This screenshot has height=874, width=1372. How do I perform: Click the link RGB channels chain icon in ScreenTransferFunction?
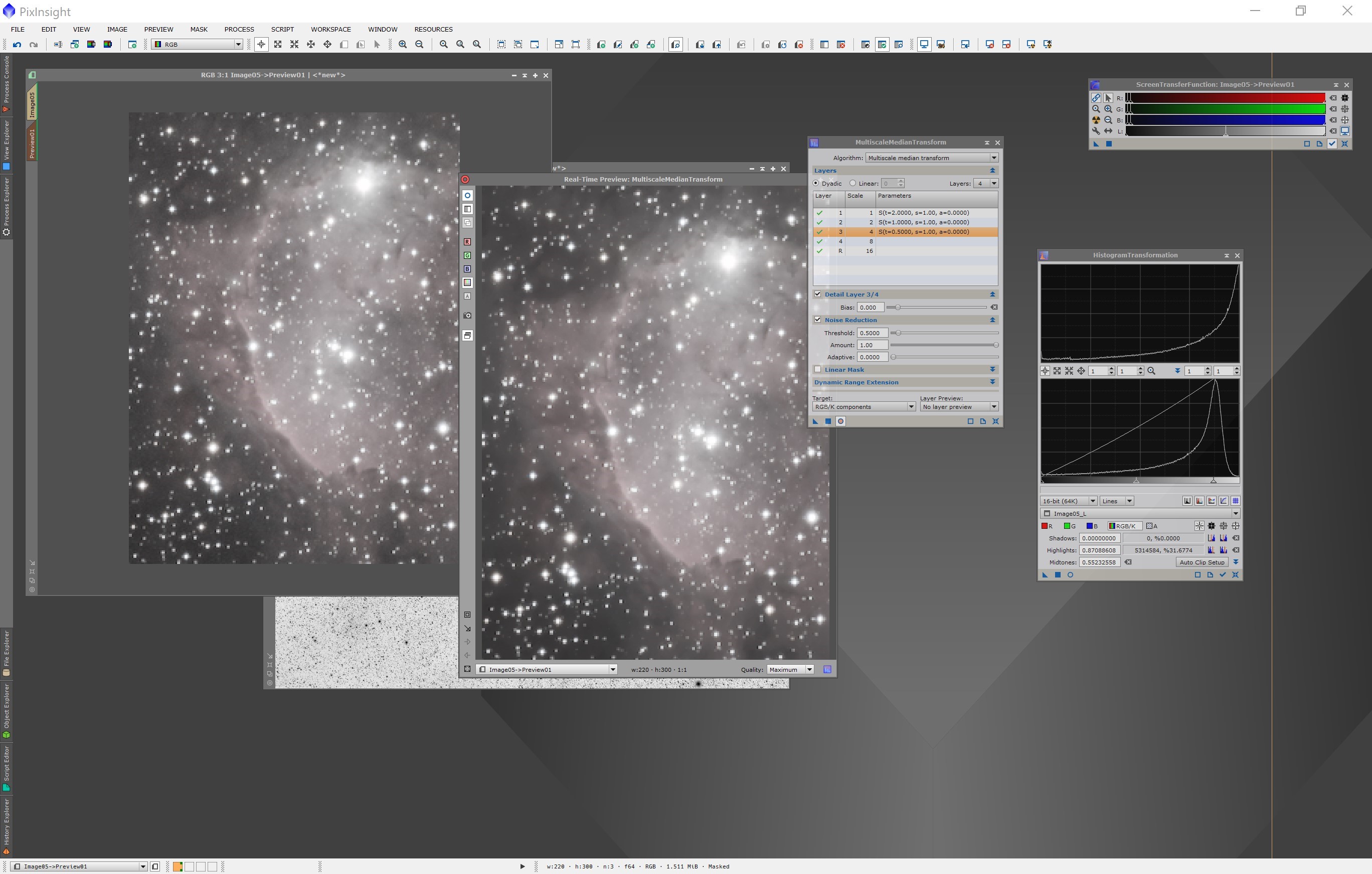(1096, 98)
